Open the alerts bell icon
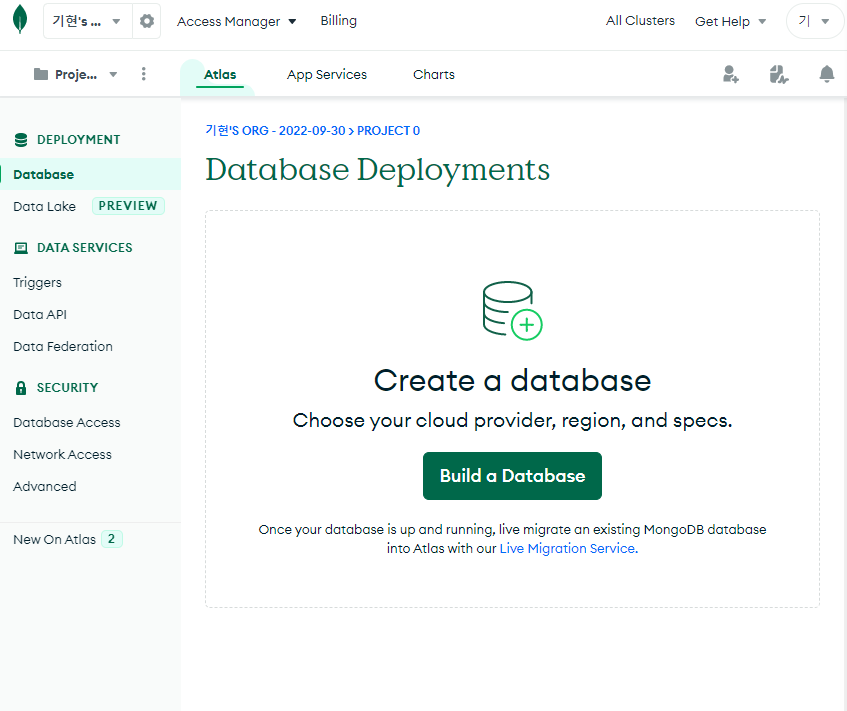 826,74
